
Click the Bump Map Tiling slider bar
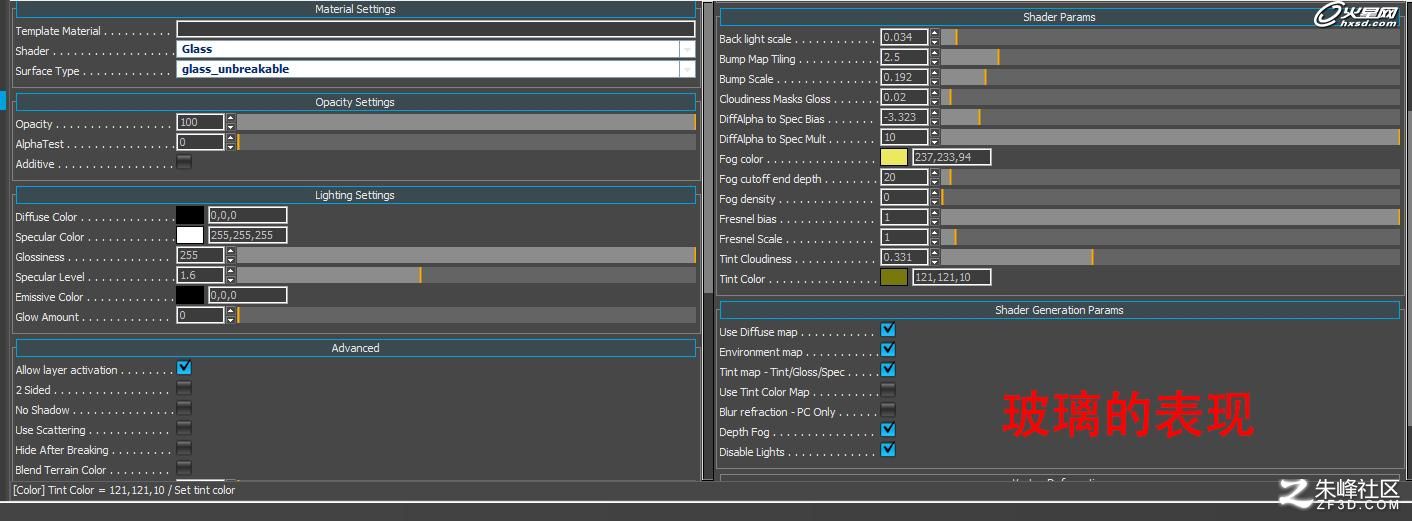coord(1170,57)
